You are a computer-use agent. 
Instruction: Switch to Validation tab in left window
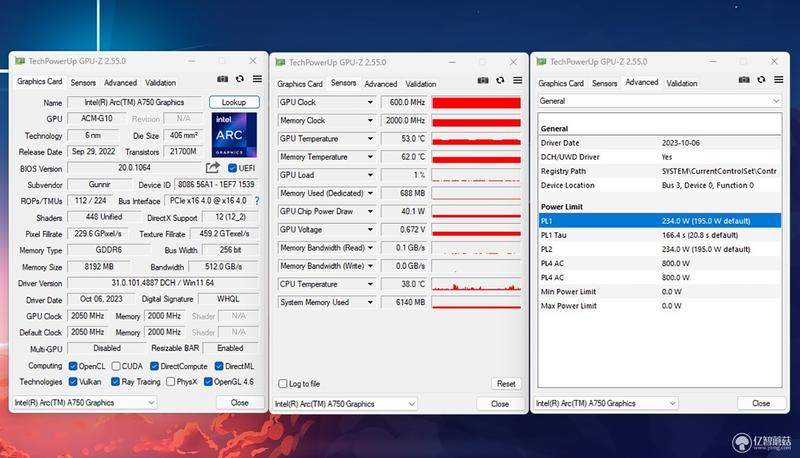[160, 83]
